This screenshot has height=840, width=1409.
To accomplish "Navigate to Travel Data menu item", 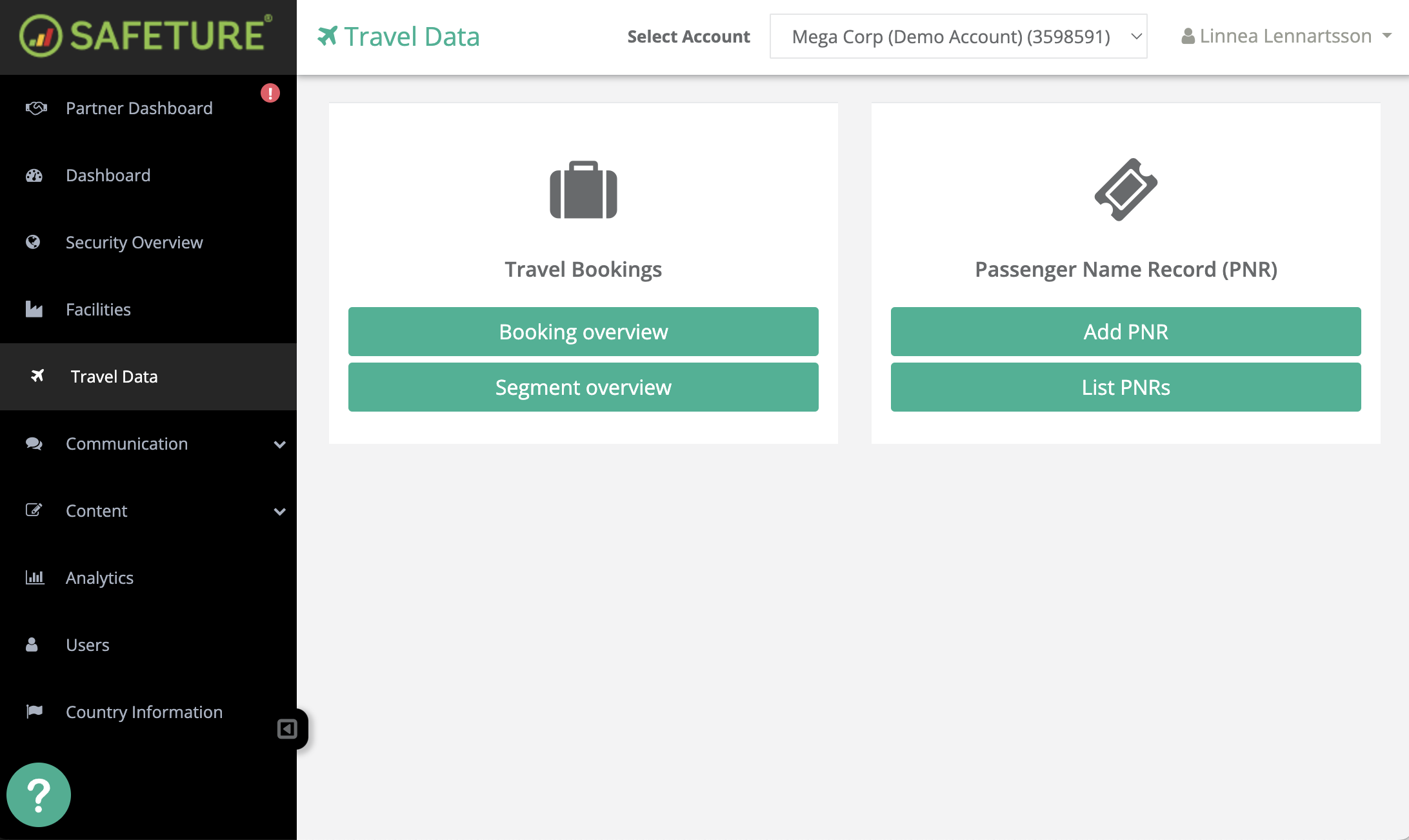I will 114,376.
